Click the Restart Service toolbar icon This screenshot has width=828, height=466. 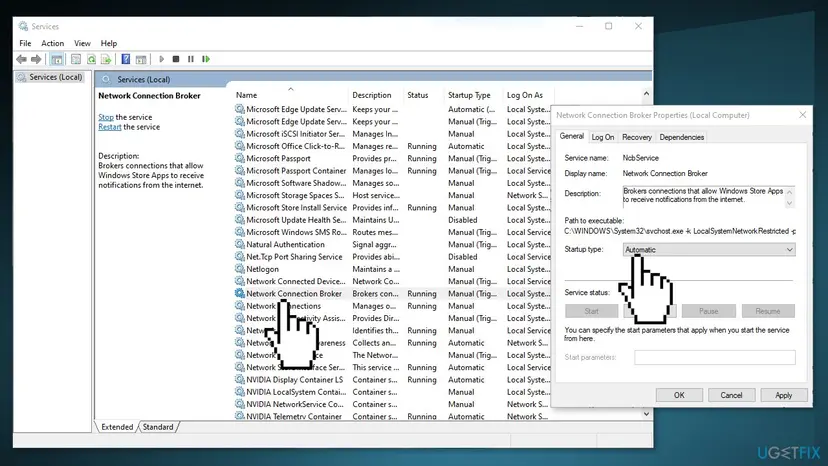pos(206,59)
